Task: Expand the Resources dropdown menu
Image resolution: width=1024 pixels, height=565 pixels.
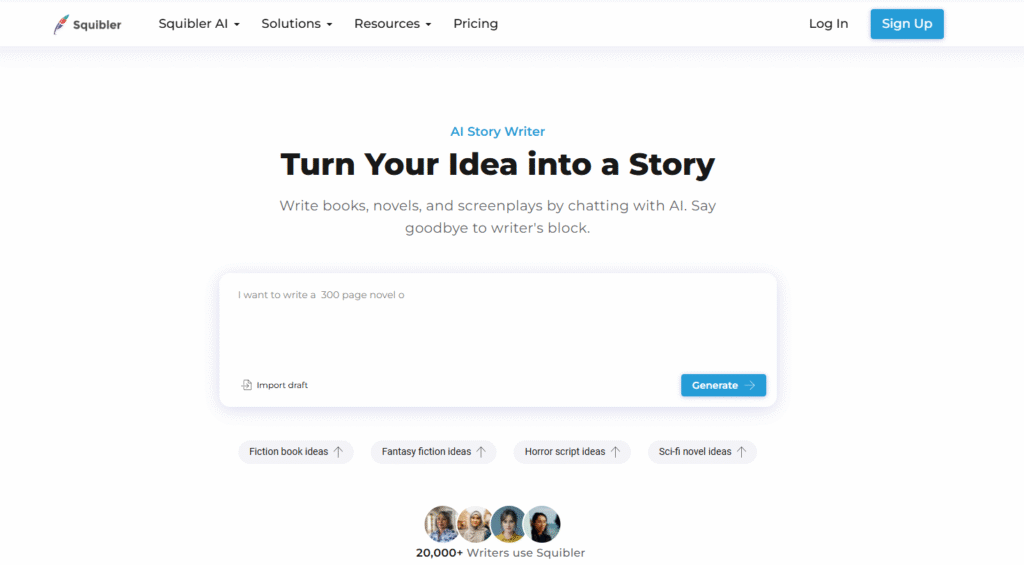Action: point(392,24)
